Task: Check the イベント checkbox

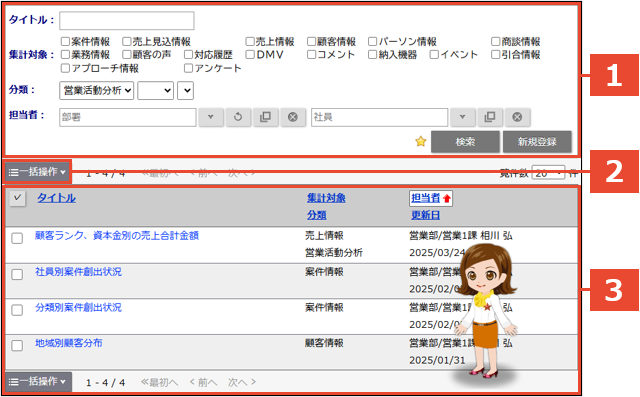Action: click(434, 54)
